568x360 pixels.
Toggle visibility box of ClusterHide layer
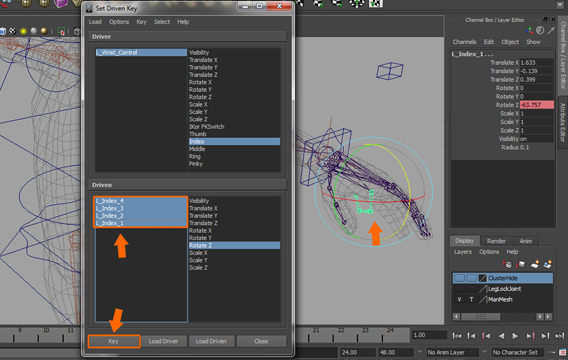(459, 278)
